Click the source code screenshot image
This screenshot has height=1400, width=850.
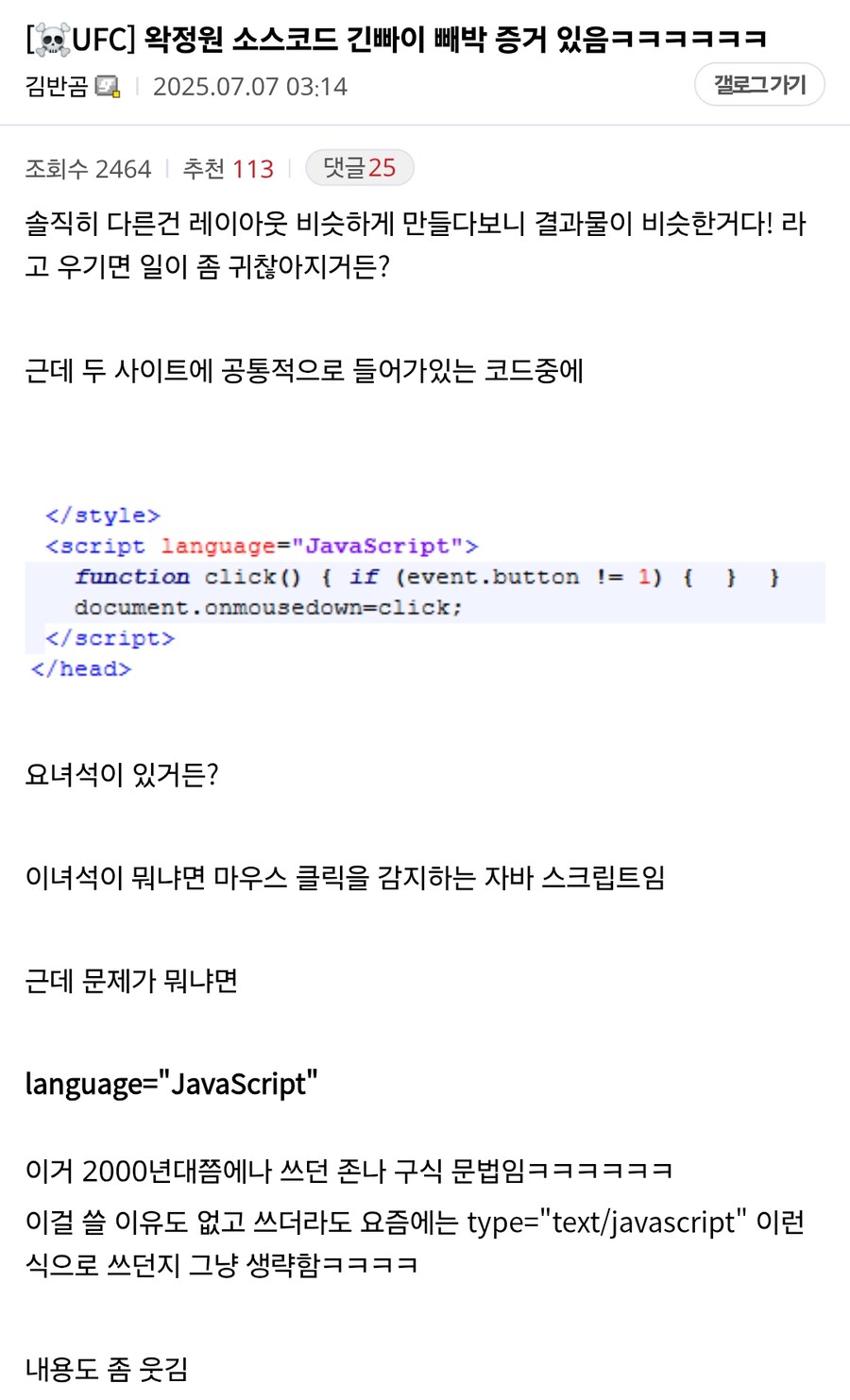(x=425, y=592)
